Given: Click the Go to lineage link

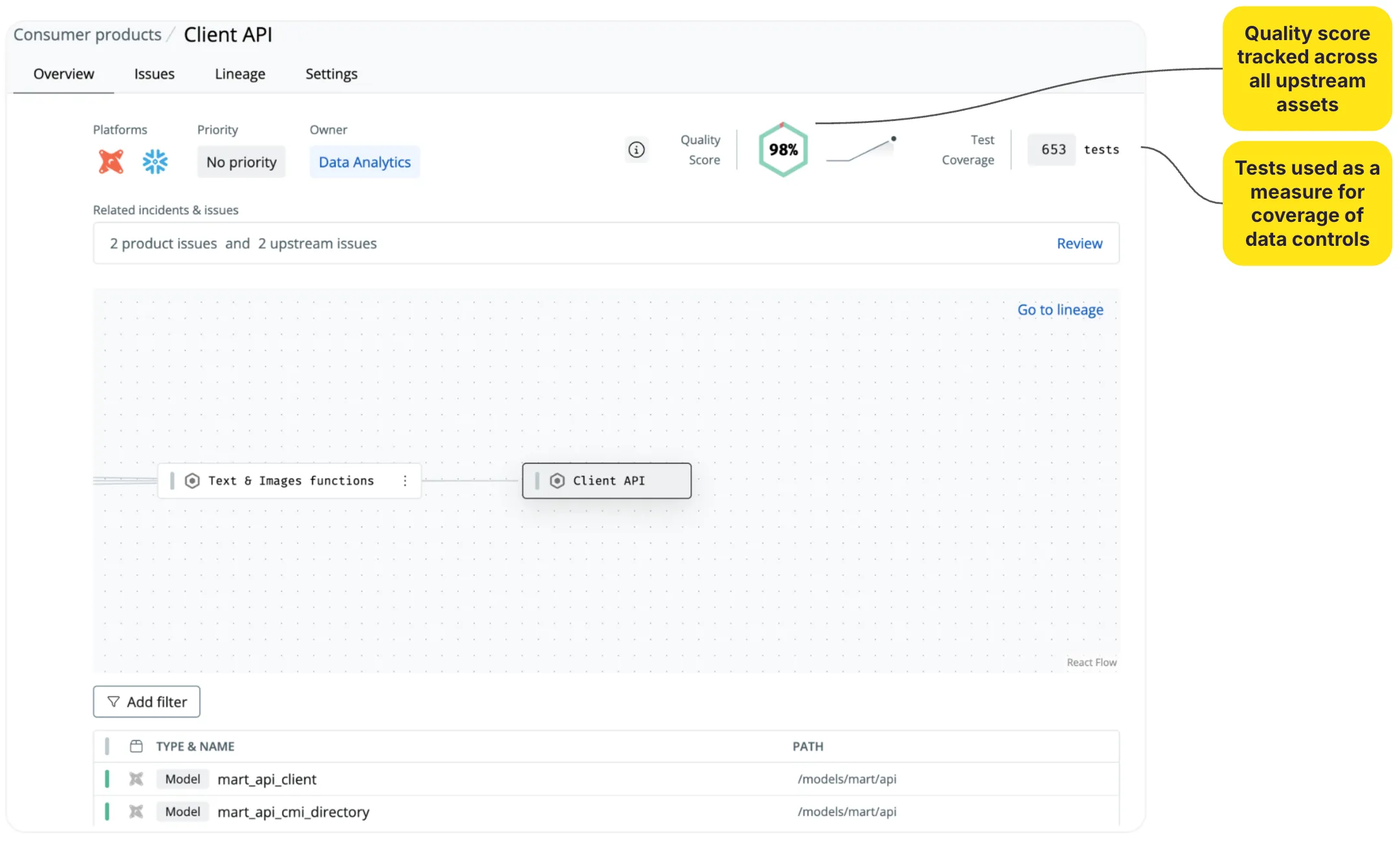Looking at the screenshot, I should pyautogui.click(x=1060, y=310).
